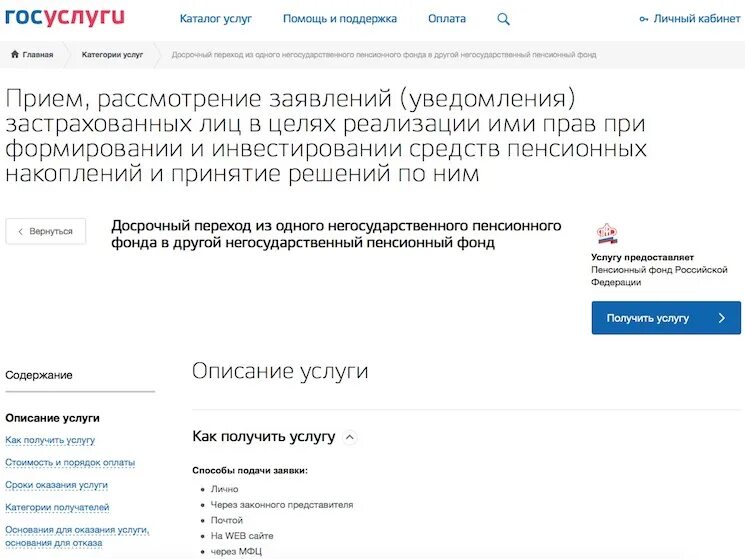745x559 pixels.
Task: Click the Вернуться button
Action: point(46,231)
